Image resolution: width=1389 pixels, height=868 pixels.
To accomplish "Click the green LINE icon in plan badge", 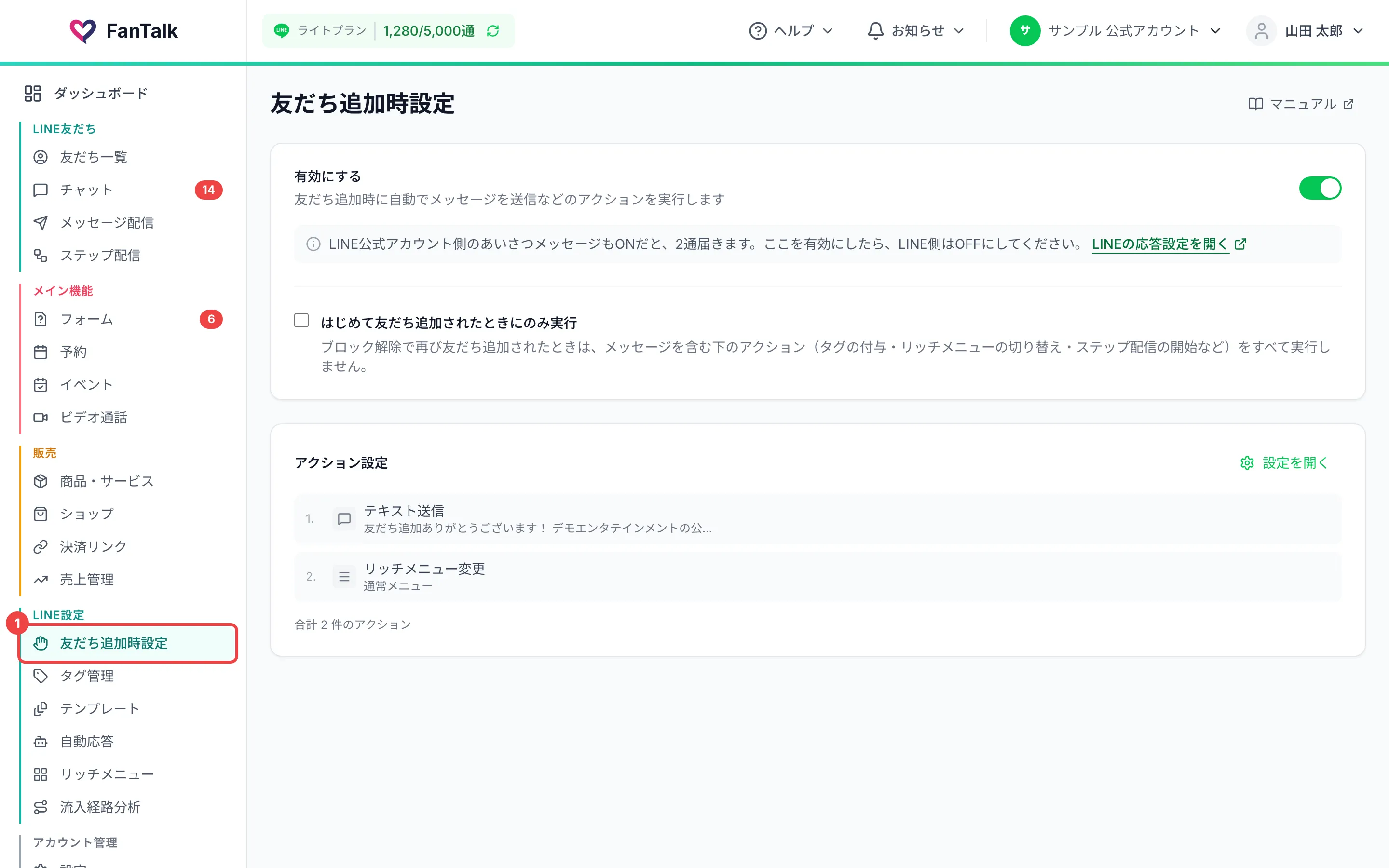I will (281, 30).
